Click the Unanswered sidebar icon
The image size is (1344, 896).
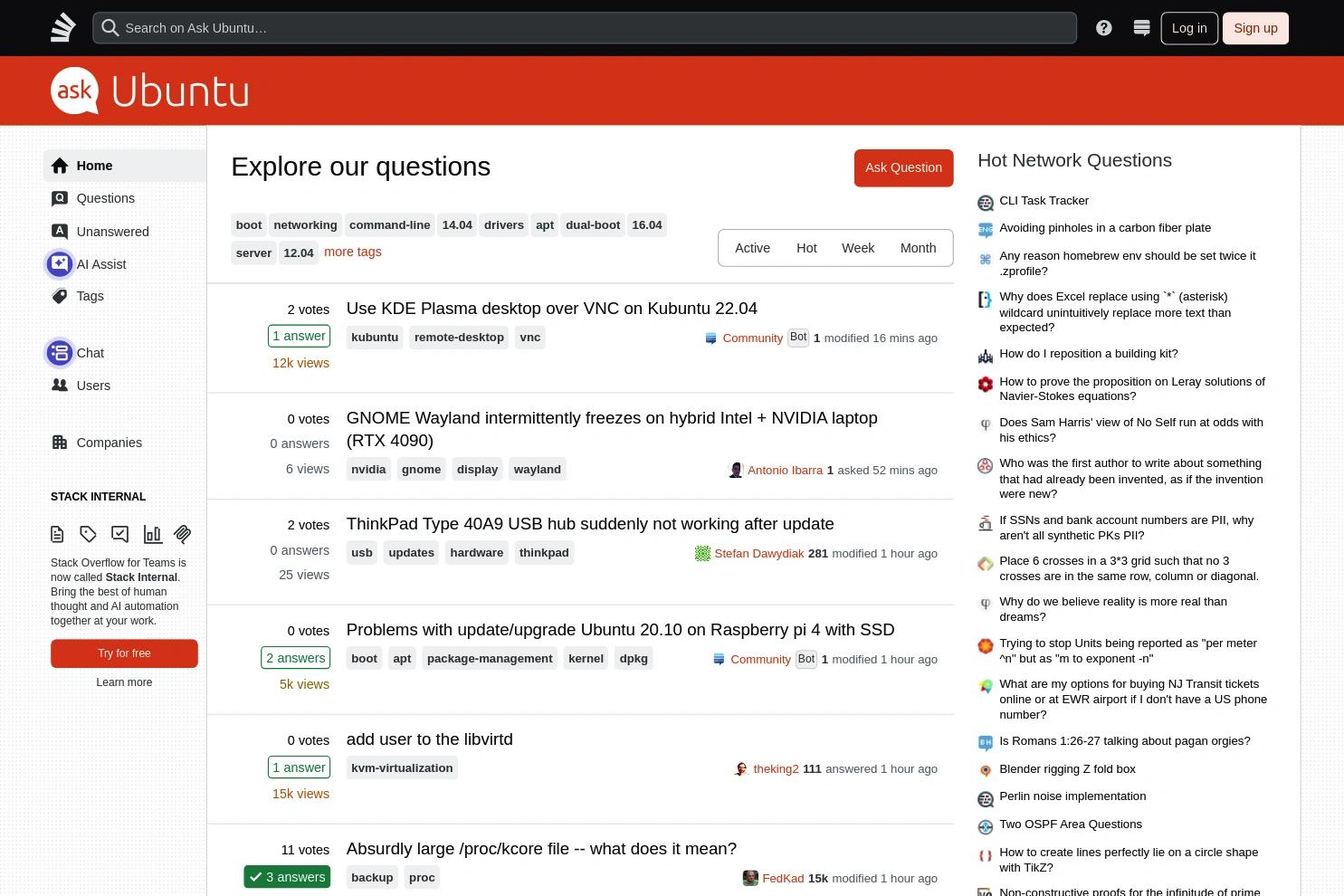pyautogui.click(x=60, y=232)
